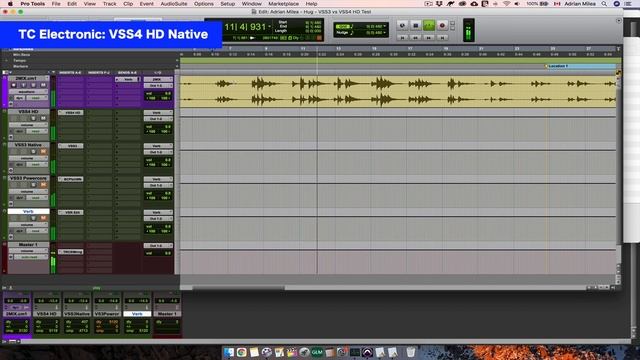
Task: Toggle mute on the VSS3 Powercore track
Action: (x=43, y=185)
